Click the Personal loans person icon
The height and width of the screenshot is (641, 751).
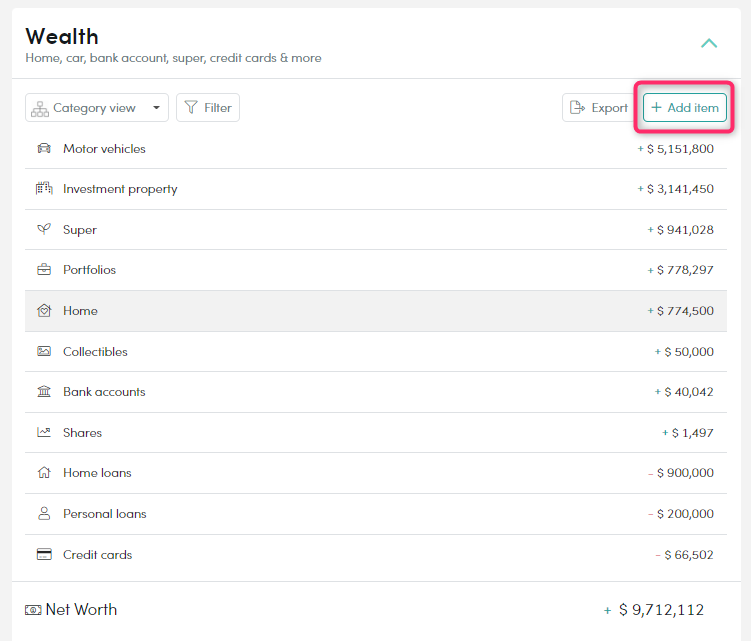44,514
